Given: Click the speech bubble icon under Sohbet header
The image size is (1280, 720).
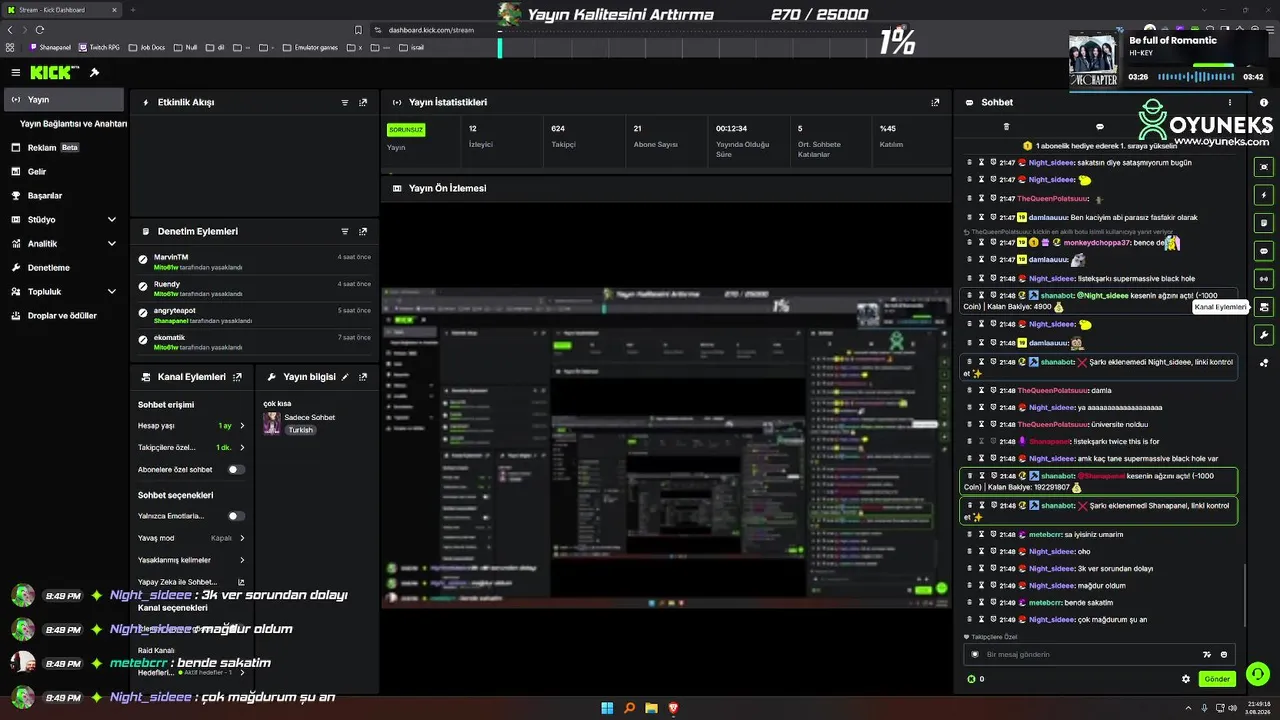Looking at the screenshot, I should pyautogui.click(x=1100, y=127).
